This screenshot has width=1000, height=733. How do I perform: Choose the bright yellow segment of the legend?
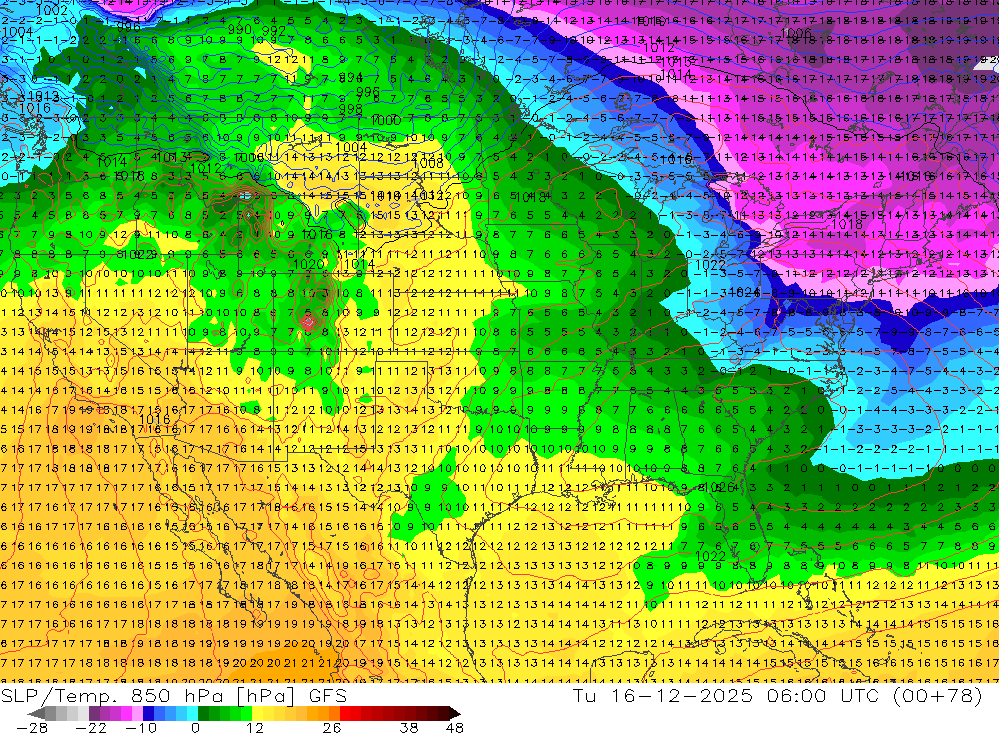coord(257,714)
